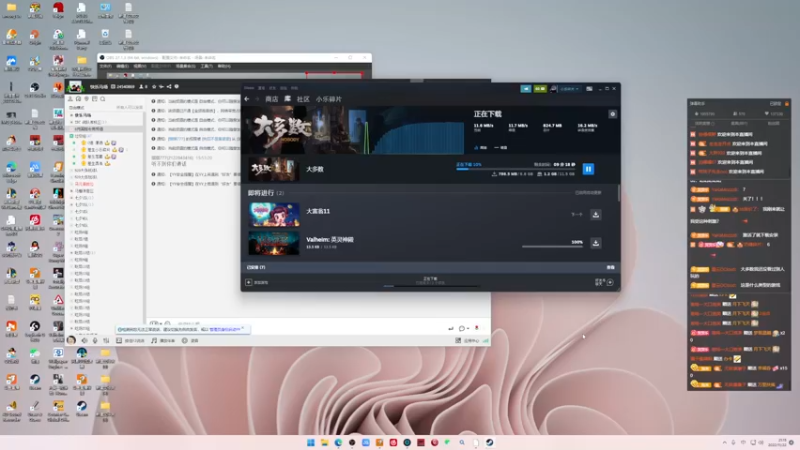Open Steam from the taskbar
Image resolution: width=800 pixels, height=450 pixels.
coord(489,442)
